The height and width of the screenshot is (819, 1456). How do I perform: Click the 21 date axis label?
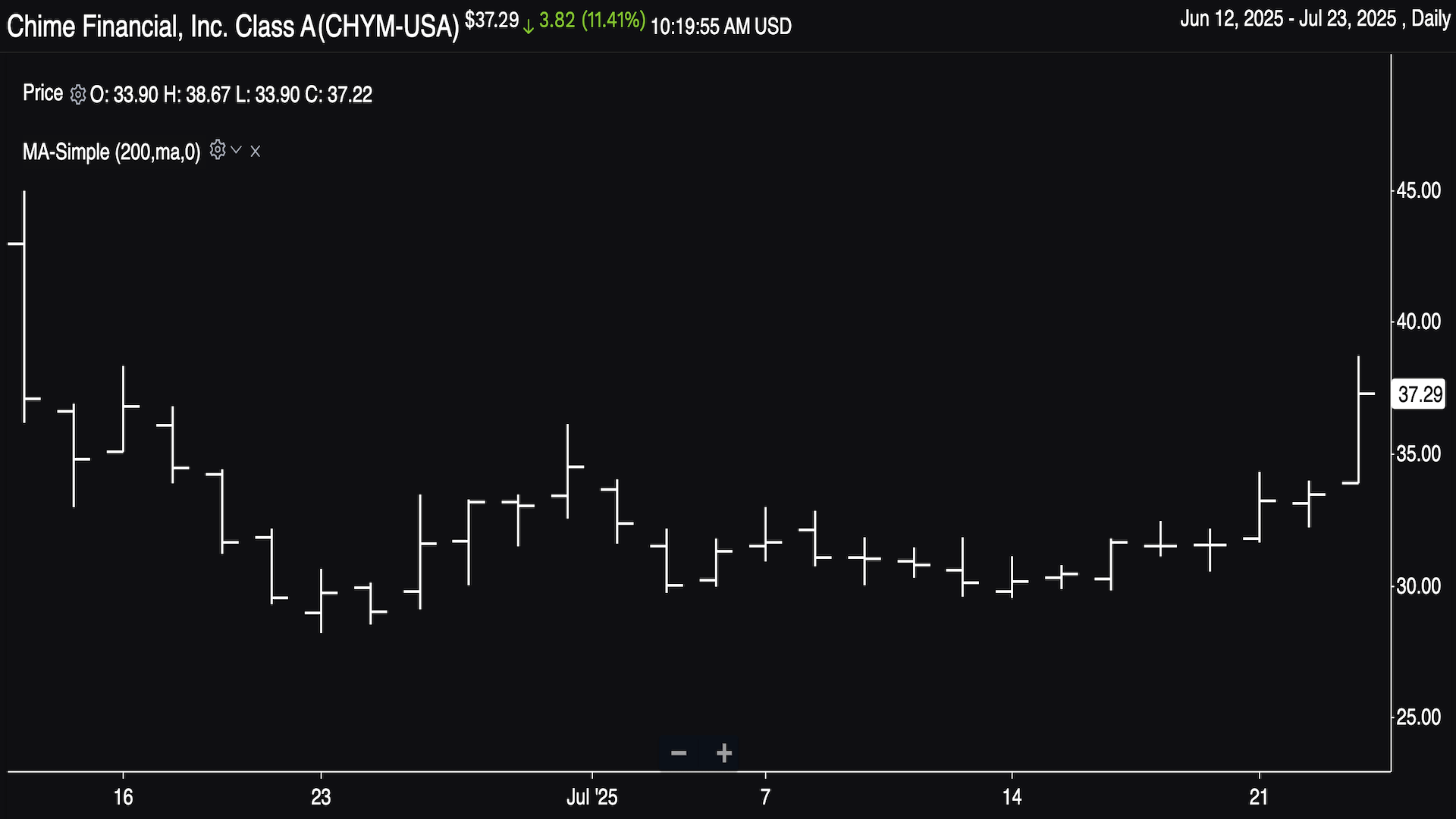(1259, 797)
